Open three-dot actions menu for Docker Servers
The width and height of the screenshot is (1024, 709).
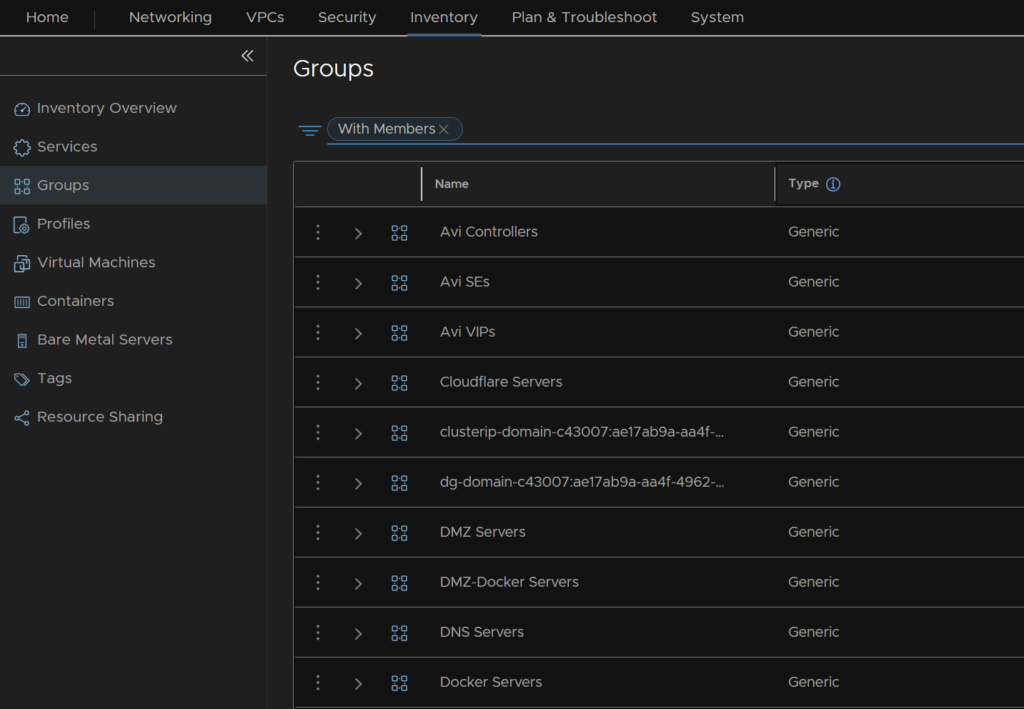(x=318, y=682)
